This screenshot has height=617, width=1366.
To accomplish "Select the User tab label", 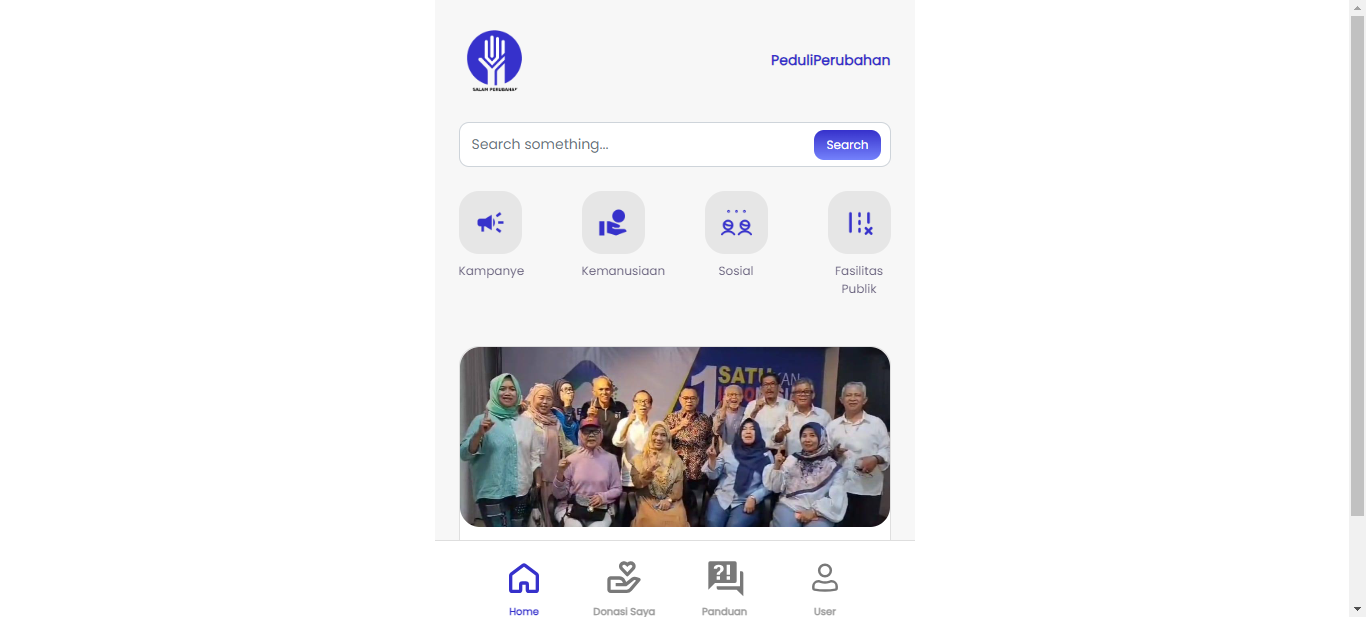I will [x=825, y=611].
